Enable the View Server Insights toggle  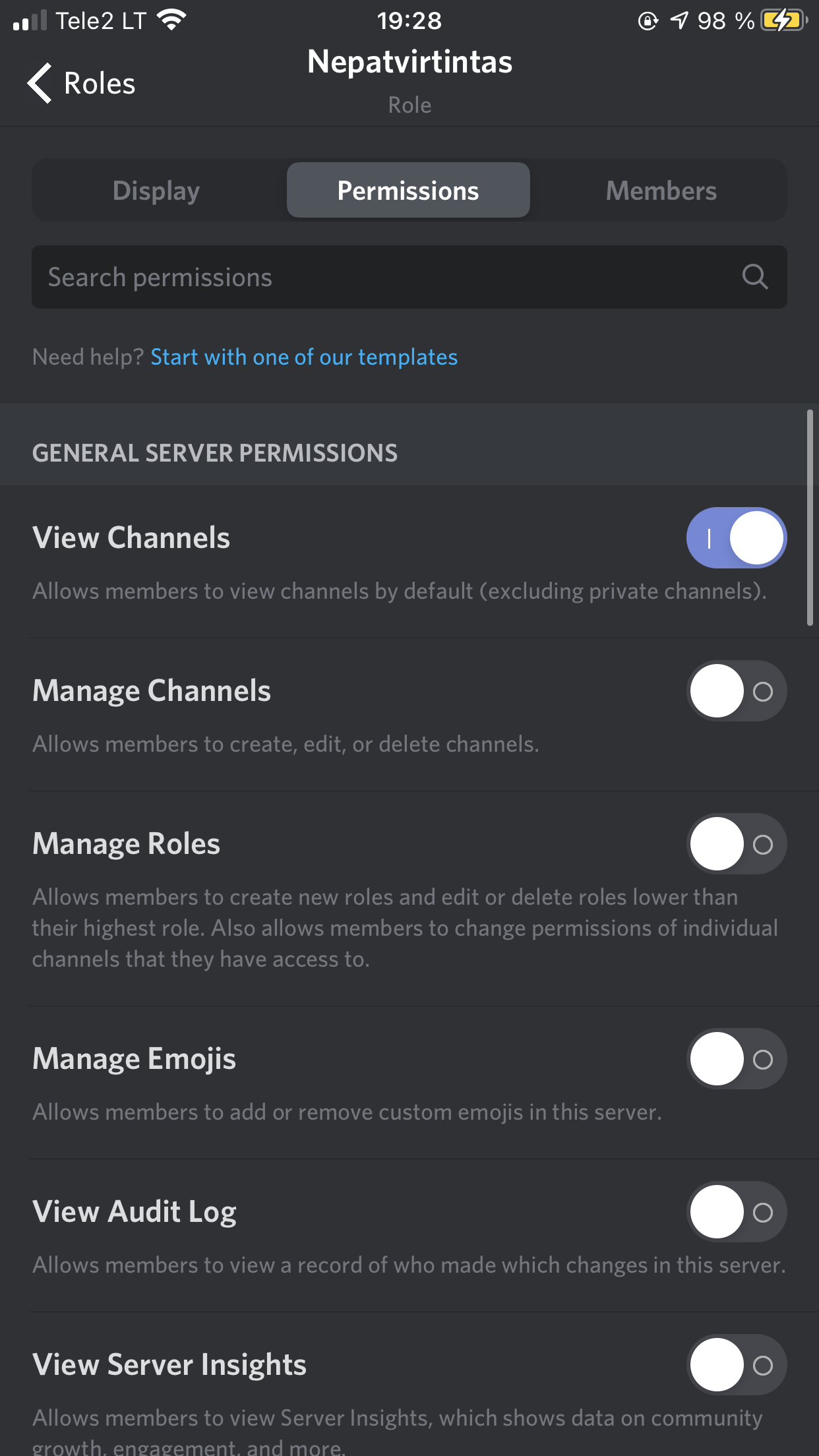coord(737,1365)
